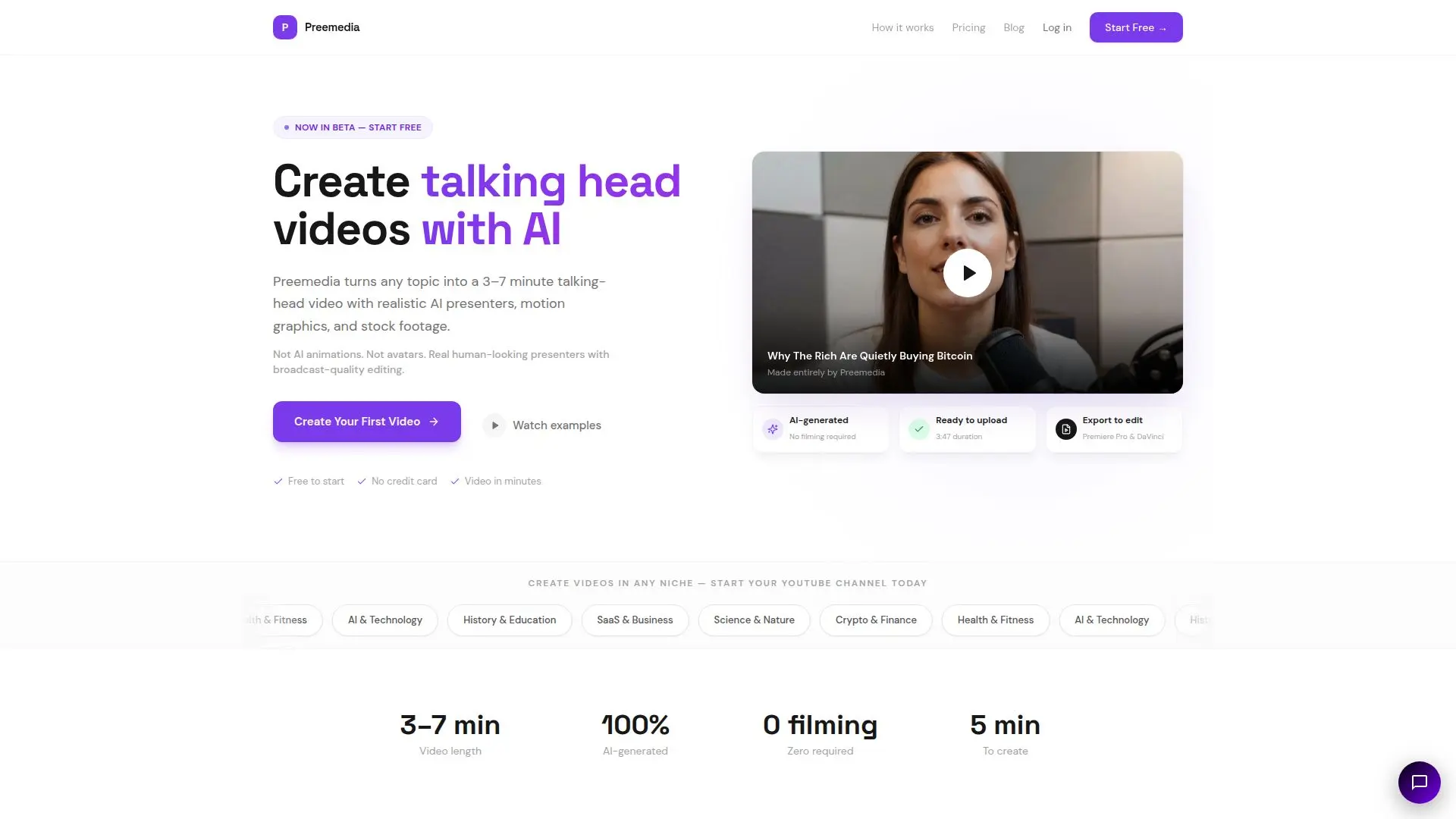The image size is (1456, 819).
Task: Click the Start Free button
Action: [x=1136, y=27]
